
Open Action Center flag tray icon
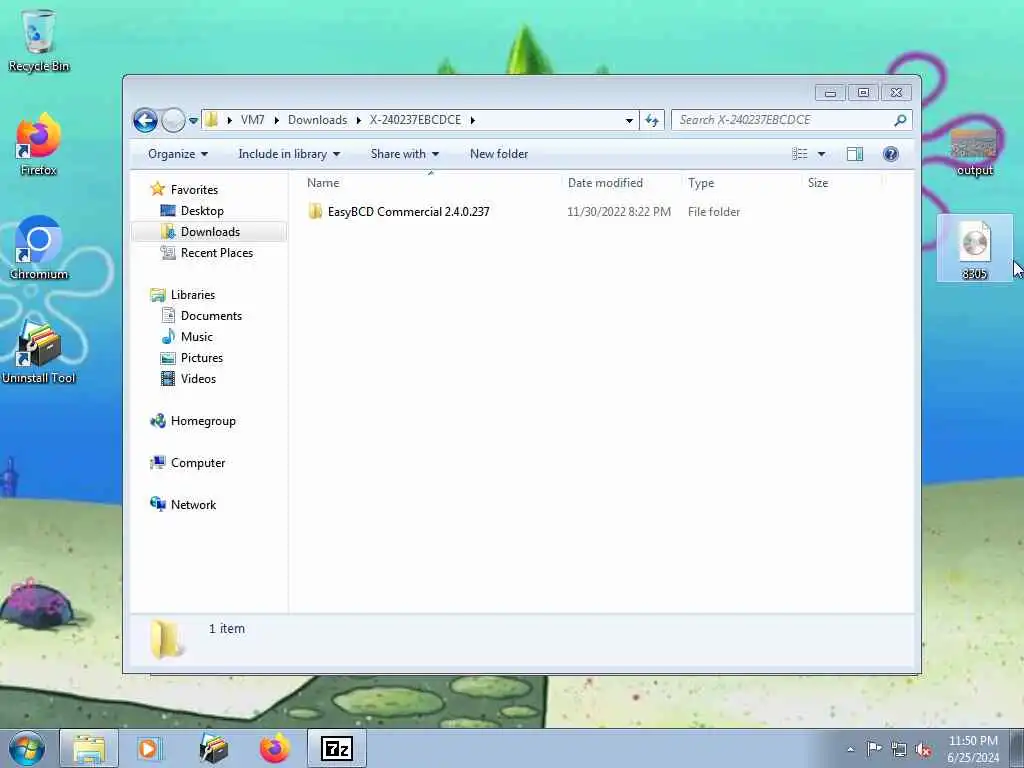pos(874,749)
